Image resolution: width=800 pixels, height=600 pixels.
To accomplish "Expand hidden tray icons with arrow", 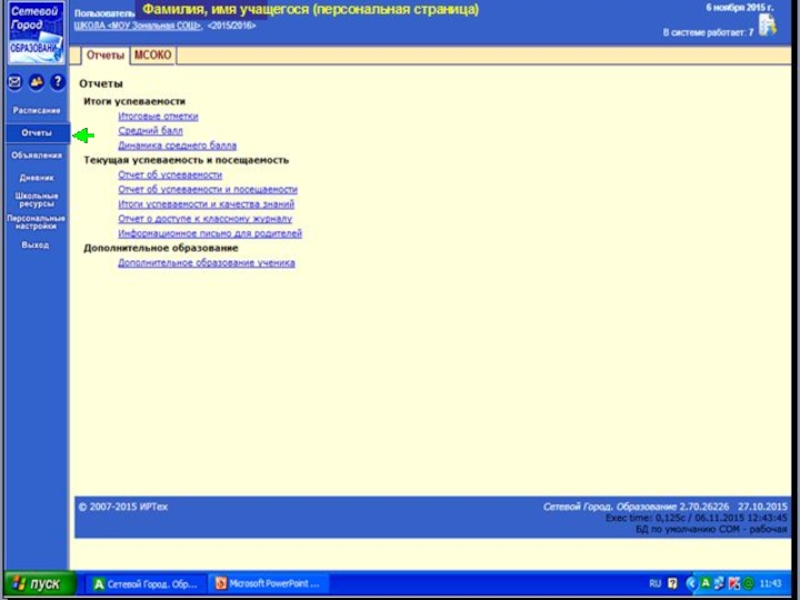I will click(x=691, y=583).
